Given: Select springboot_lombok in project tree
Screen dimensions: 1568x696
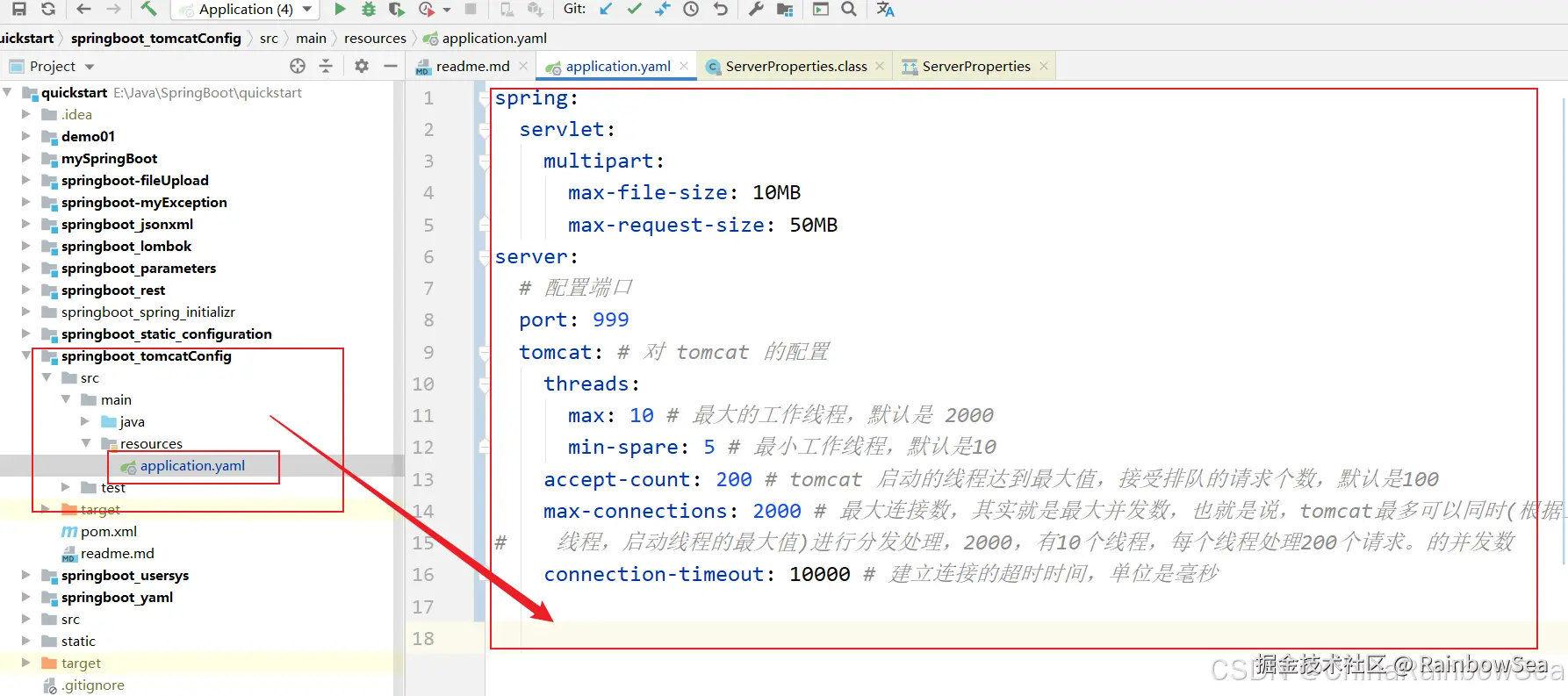Looking at the screenshot, I should 126,246.
